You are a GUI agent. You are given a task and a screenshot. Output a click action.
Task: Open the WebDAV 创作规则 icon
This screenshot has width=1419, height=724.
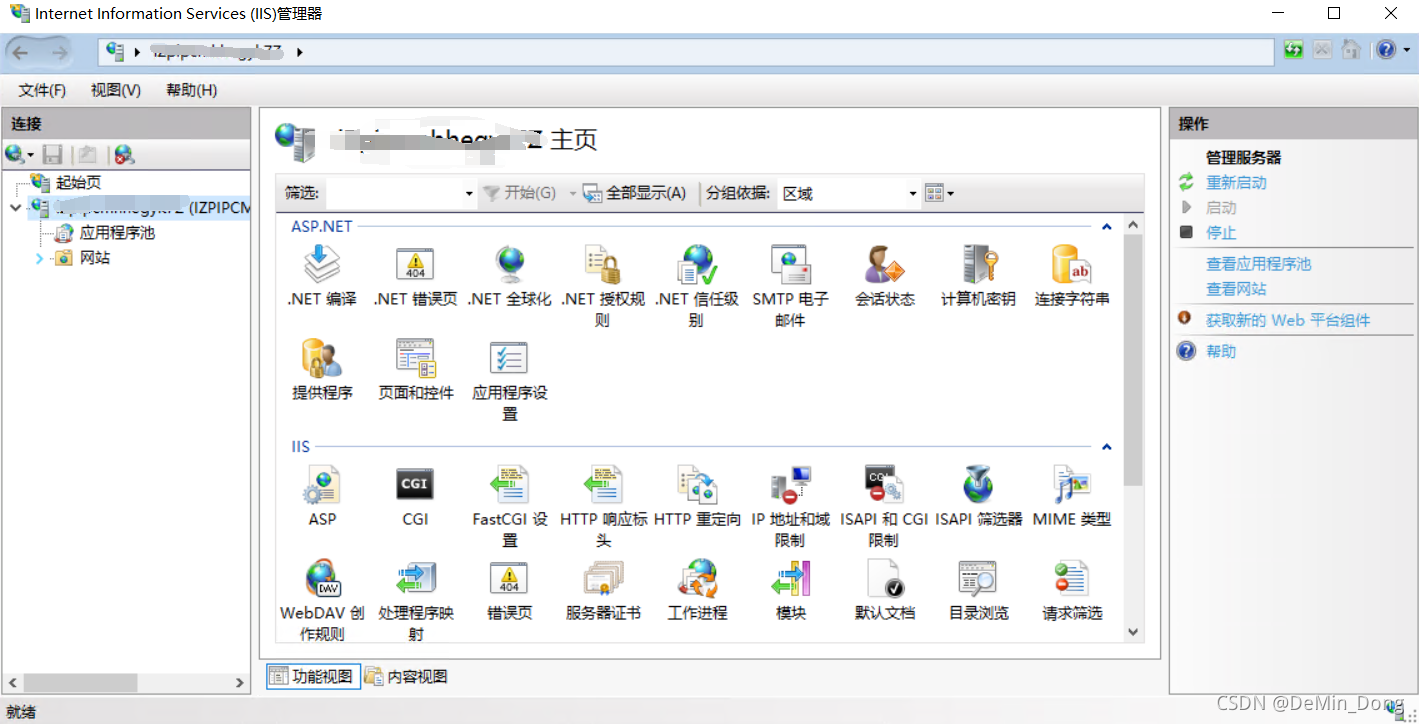(322, 579)
